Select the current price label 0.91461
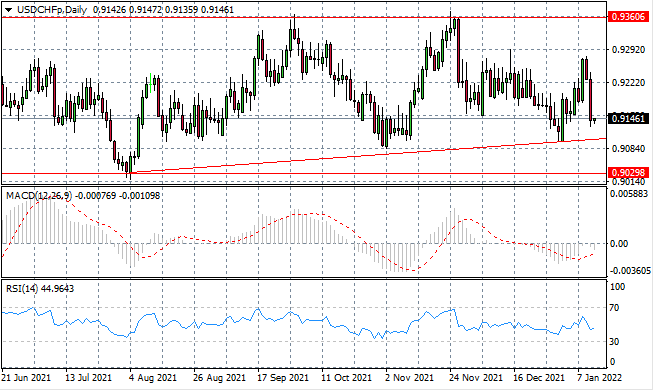This screenshot has width=653, height=390. [629, 119]
